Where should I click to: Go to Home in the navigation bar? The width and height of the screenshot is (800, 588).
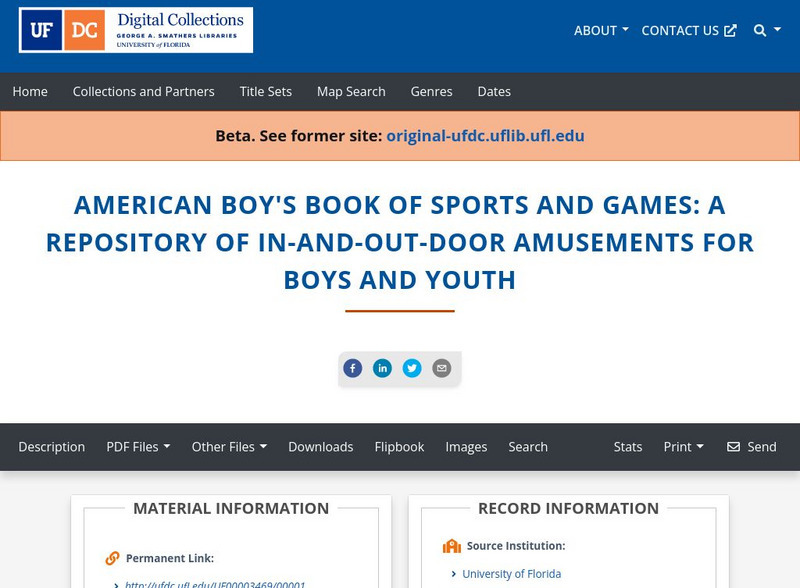(x=30, y=91)
